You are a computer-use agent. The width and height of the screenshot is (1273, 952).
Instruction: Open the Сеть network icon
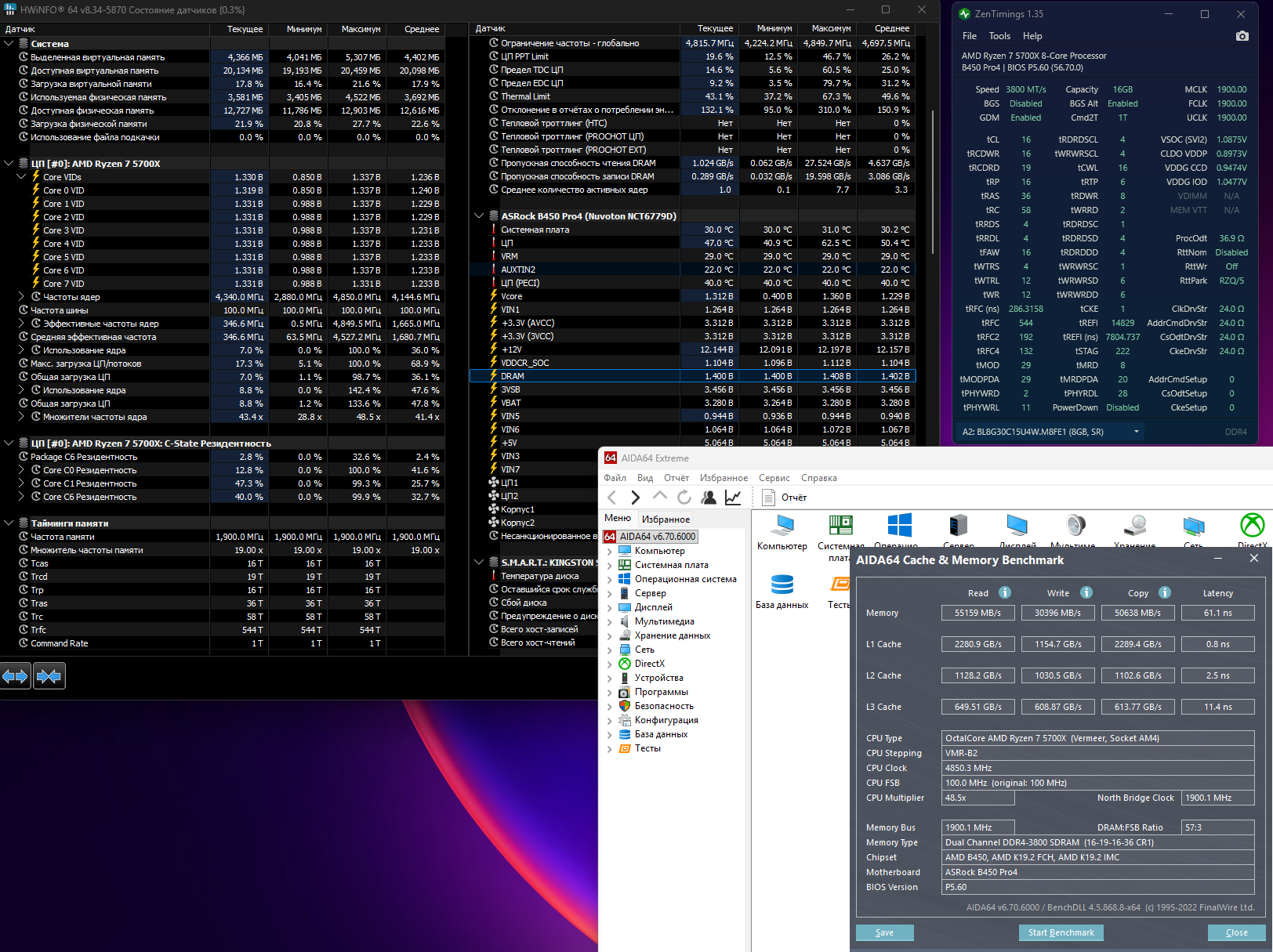coord(1194,525)
